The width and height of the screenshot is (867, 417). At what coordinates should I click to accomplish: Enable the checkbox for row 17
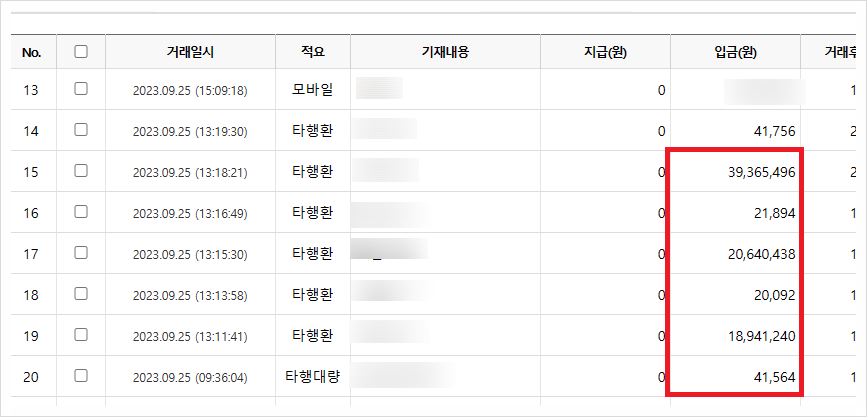click(81, 253)
